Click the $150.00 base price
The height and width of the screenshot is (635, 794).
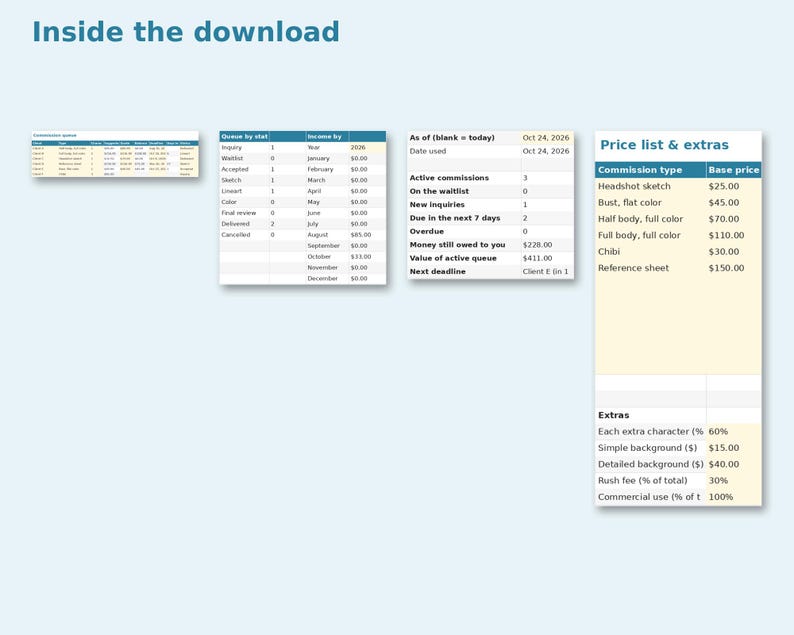(x=726, y=268)
